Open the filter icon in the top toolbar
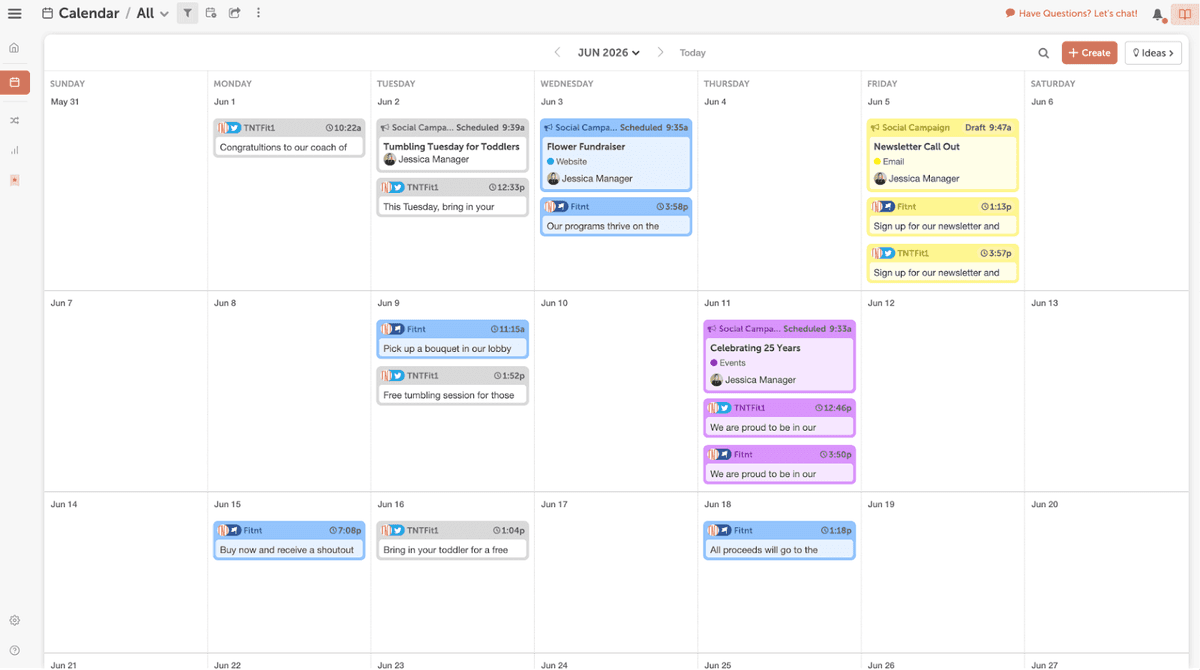The height and width of the screenshot is (670, 1200). tap(186, 13)
